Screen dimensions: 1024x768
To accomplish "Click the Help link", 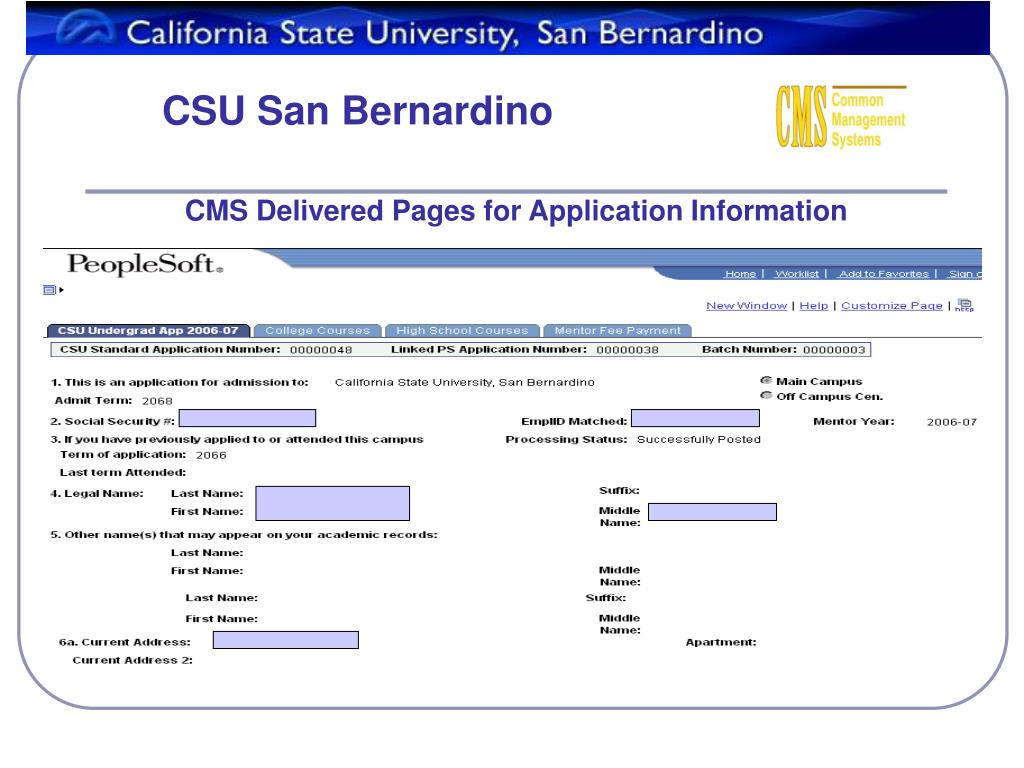I will [814, 306].
